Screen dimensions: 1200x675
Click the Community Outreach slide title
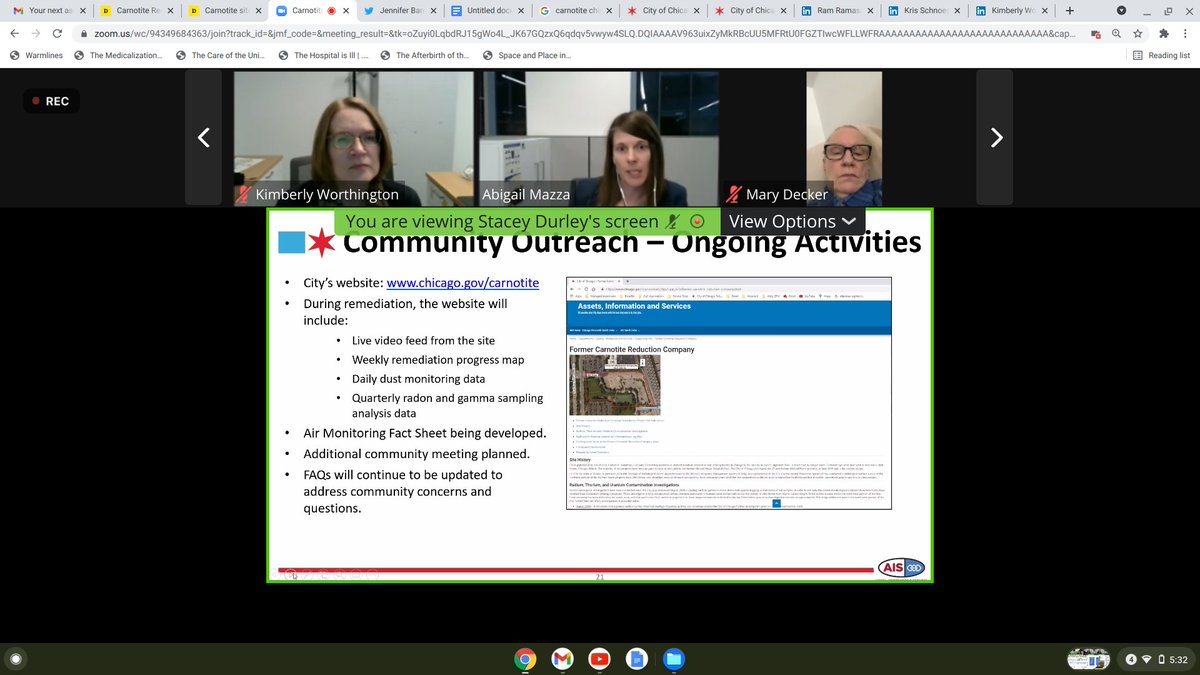coord(631,243)
